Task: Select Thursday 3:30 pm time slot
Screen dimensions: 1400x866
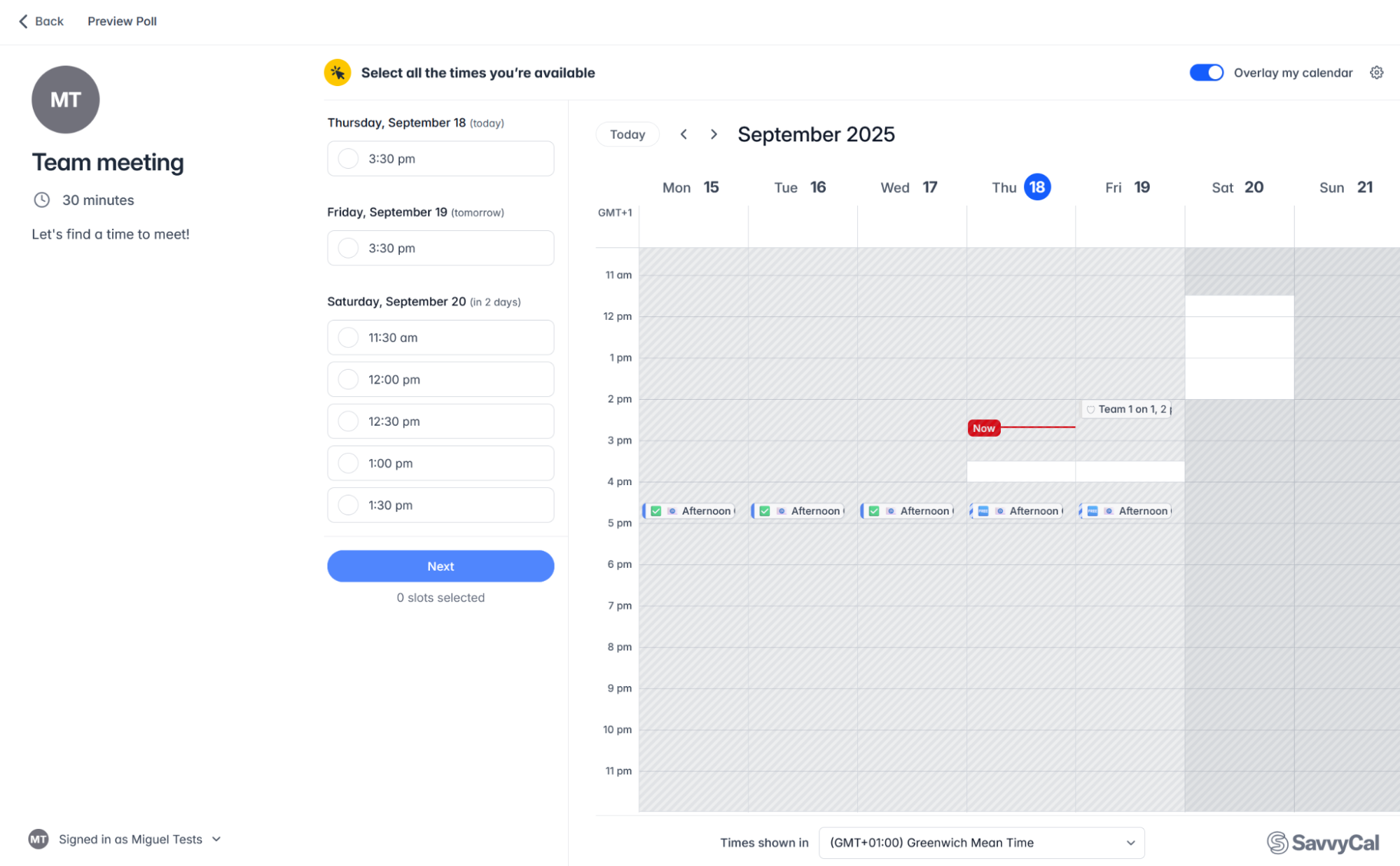Action: 440,159
